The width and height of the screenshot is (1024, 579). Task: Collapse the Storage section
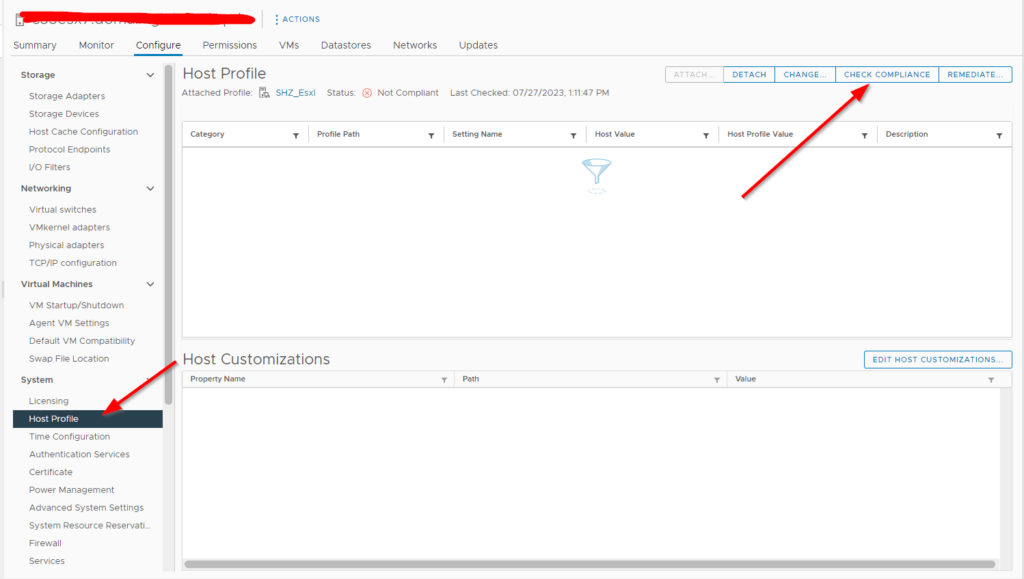pyautogui.click(x=150, y=75)
